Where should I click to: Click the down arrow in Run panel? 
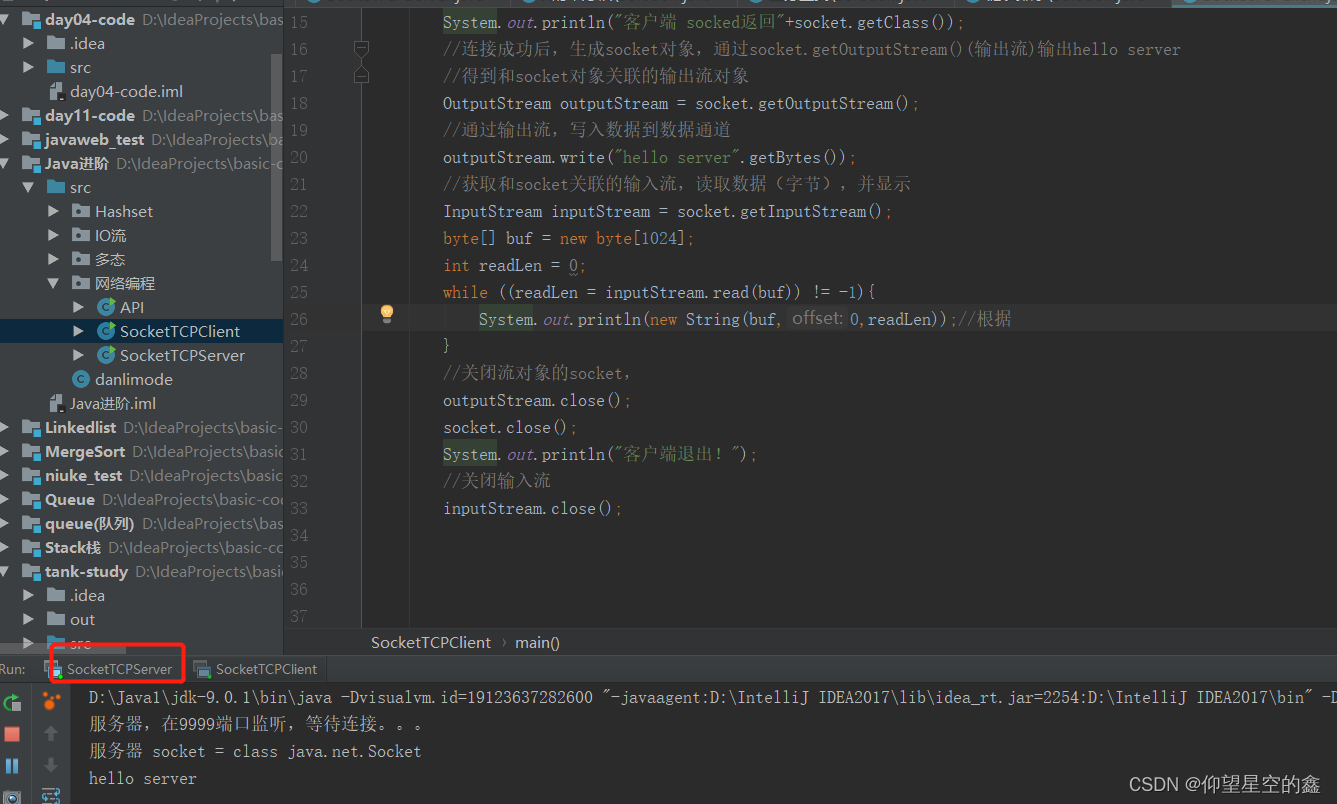(x=51, y=765)
